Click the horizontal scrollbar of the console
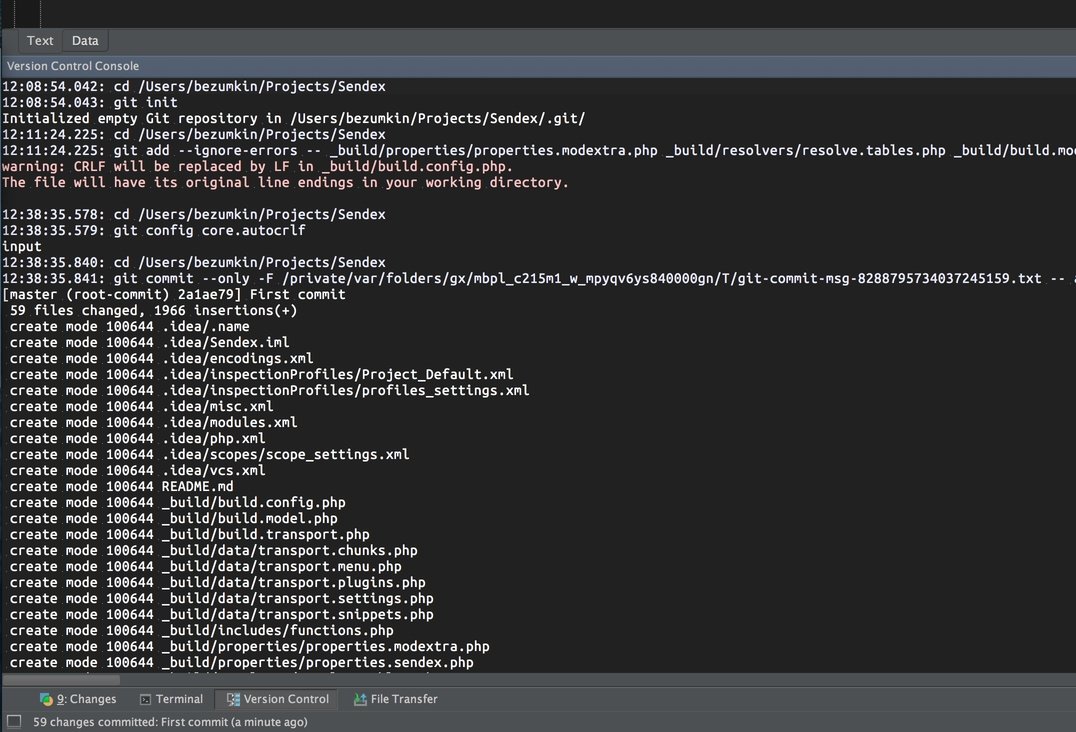 [x=60, y=680]
